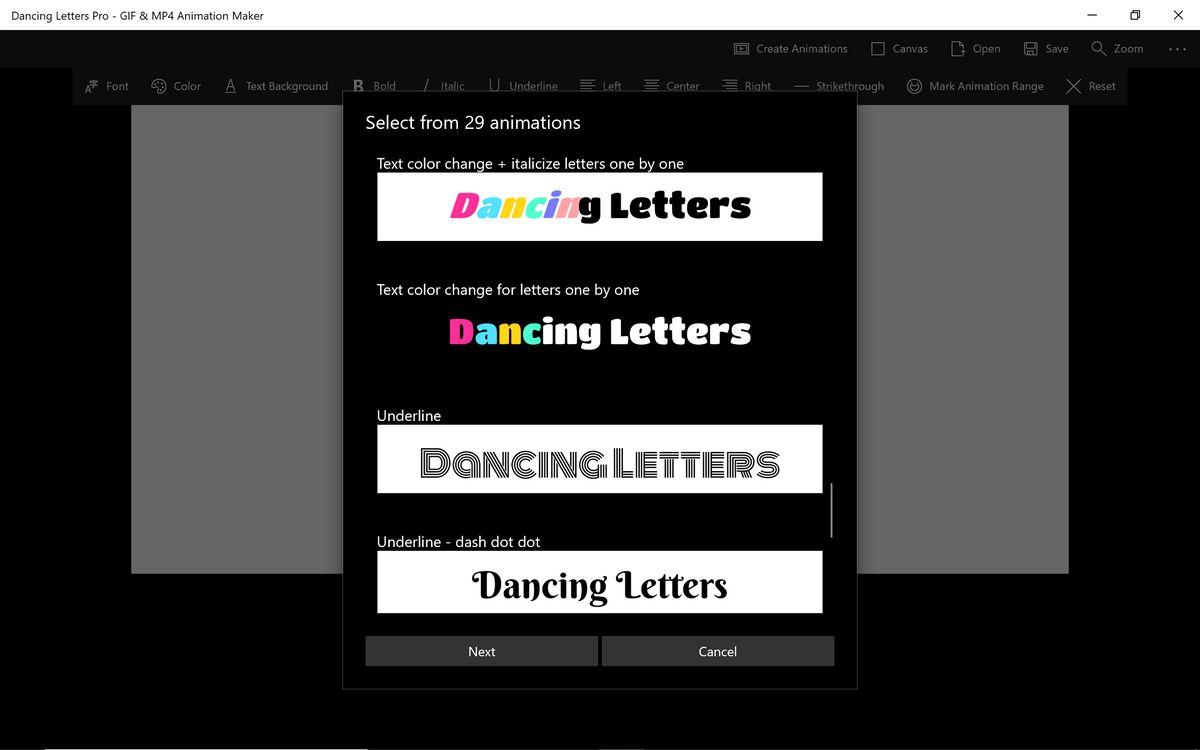Click the 'Text color change for letters one by one' label
This screenshot has height=750, width=1200.
point(508,289)
